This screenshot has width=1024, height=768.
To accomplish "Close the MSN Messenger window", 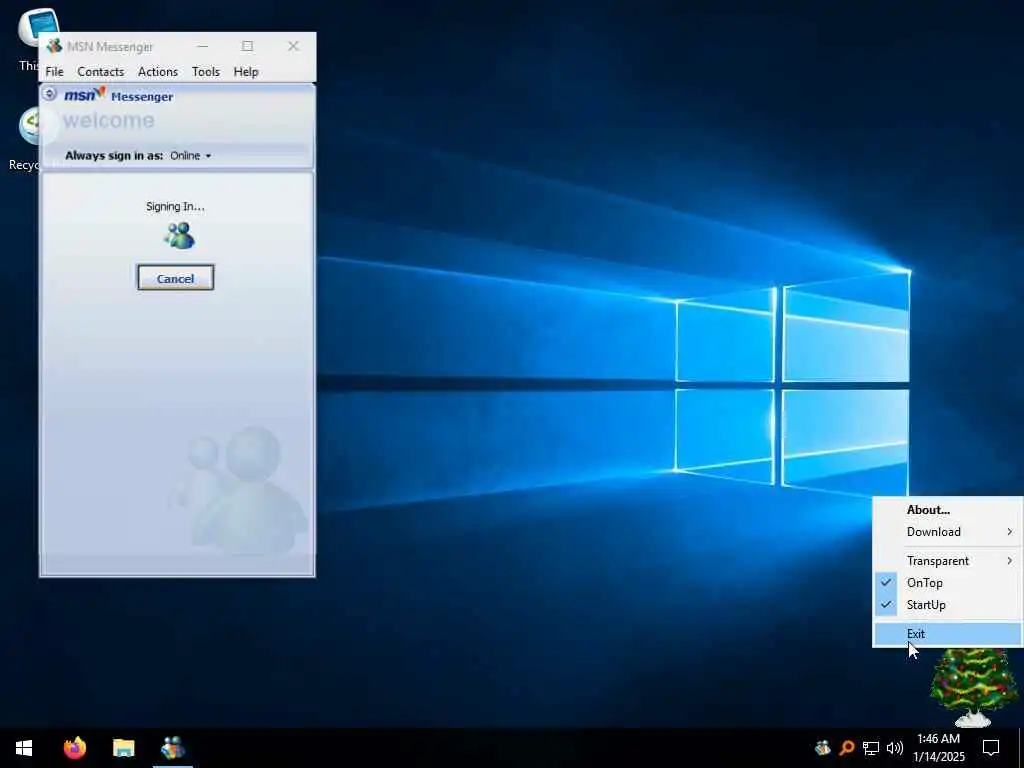I will click(293, 46).
